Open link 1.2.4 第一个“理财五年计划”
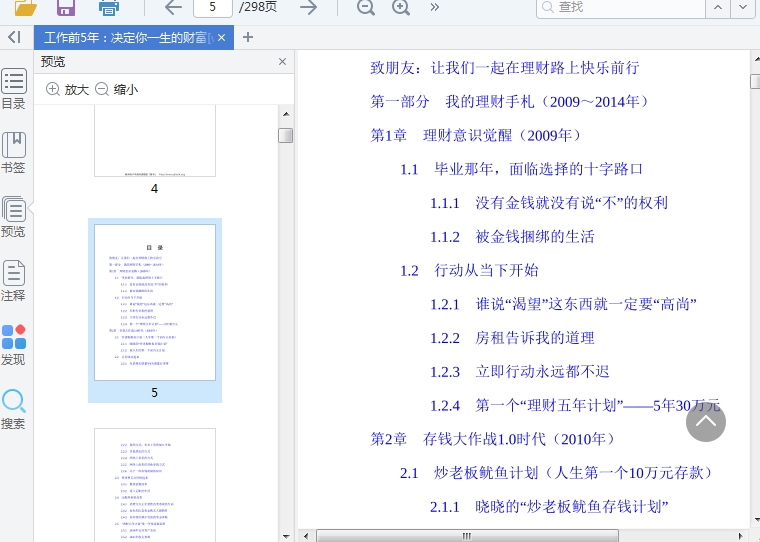The height and width of the screenshot is (542, 760). click(575, 405)
